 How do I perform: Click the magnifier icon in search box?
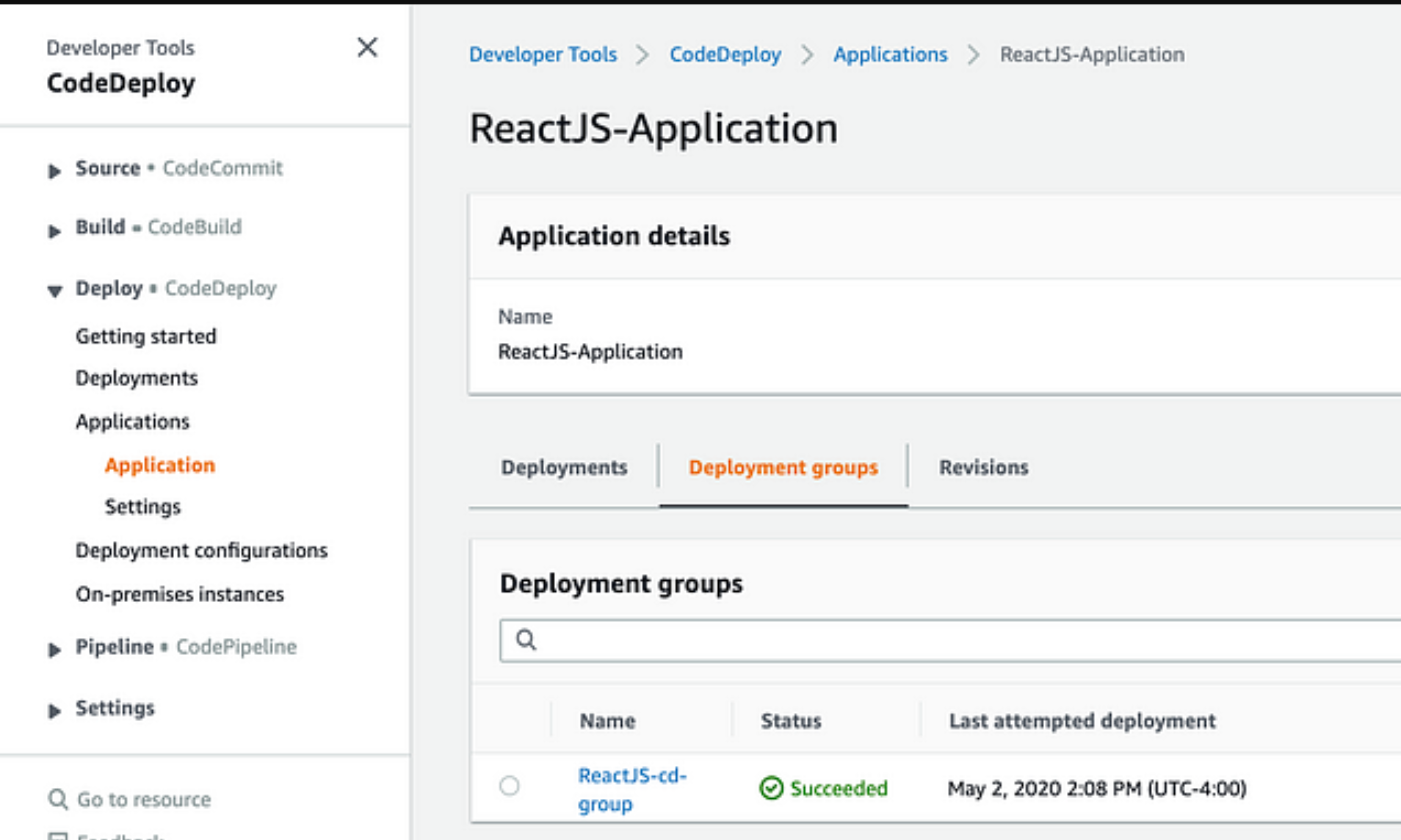click(x=526, y=640)
